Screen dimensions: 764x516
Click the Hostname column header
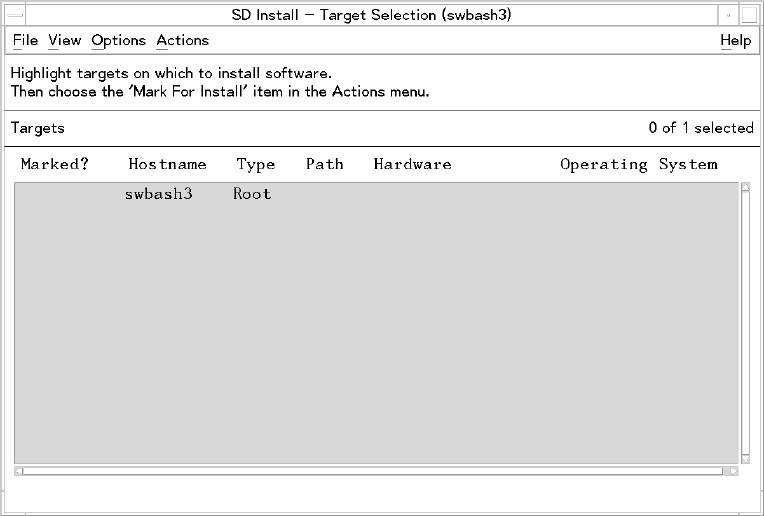click(x=167, y=164)
